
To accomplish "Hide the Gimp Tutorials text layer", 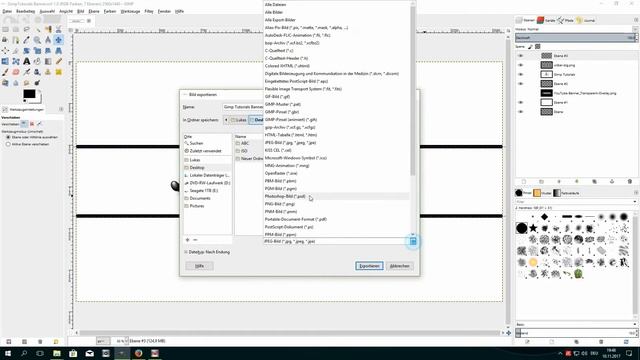I will click(520, 74).
